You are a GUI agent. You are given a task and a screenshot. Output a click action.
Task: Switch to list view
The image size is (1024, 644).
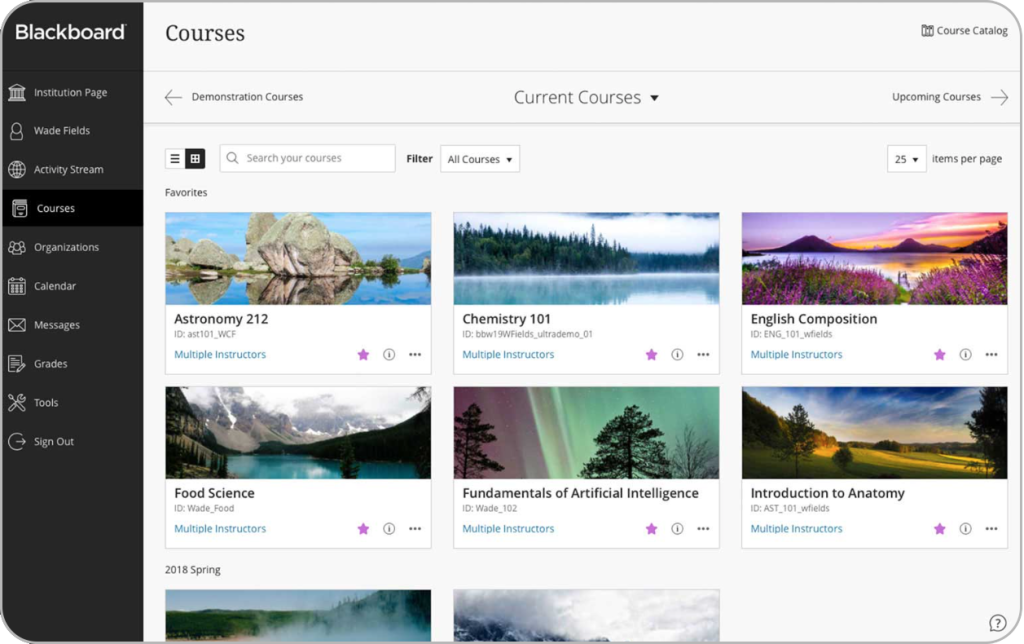coord(175,159)
